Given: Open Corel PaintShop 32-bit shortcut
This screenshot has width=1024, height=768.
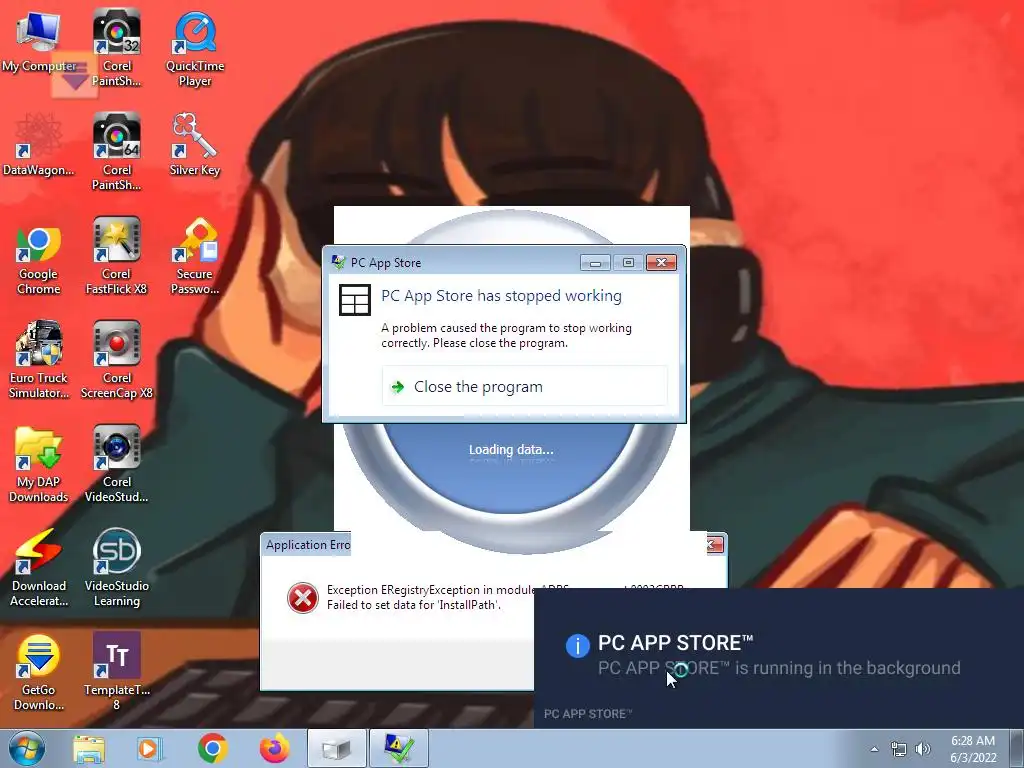Looking at the screenshot, I should [116, 47].
